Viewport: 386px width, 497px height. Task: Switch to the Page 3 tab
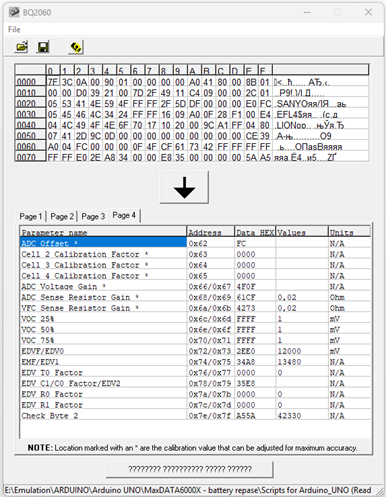click(x=93, y=216)
